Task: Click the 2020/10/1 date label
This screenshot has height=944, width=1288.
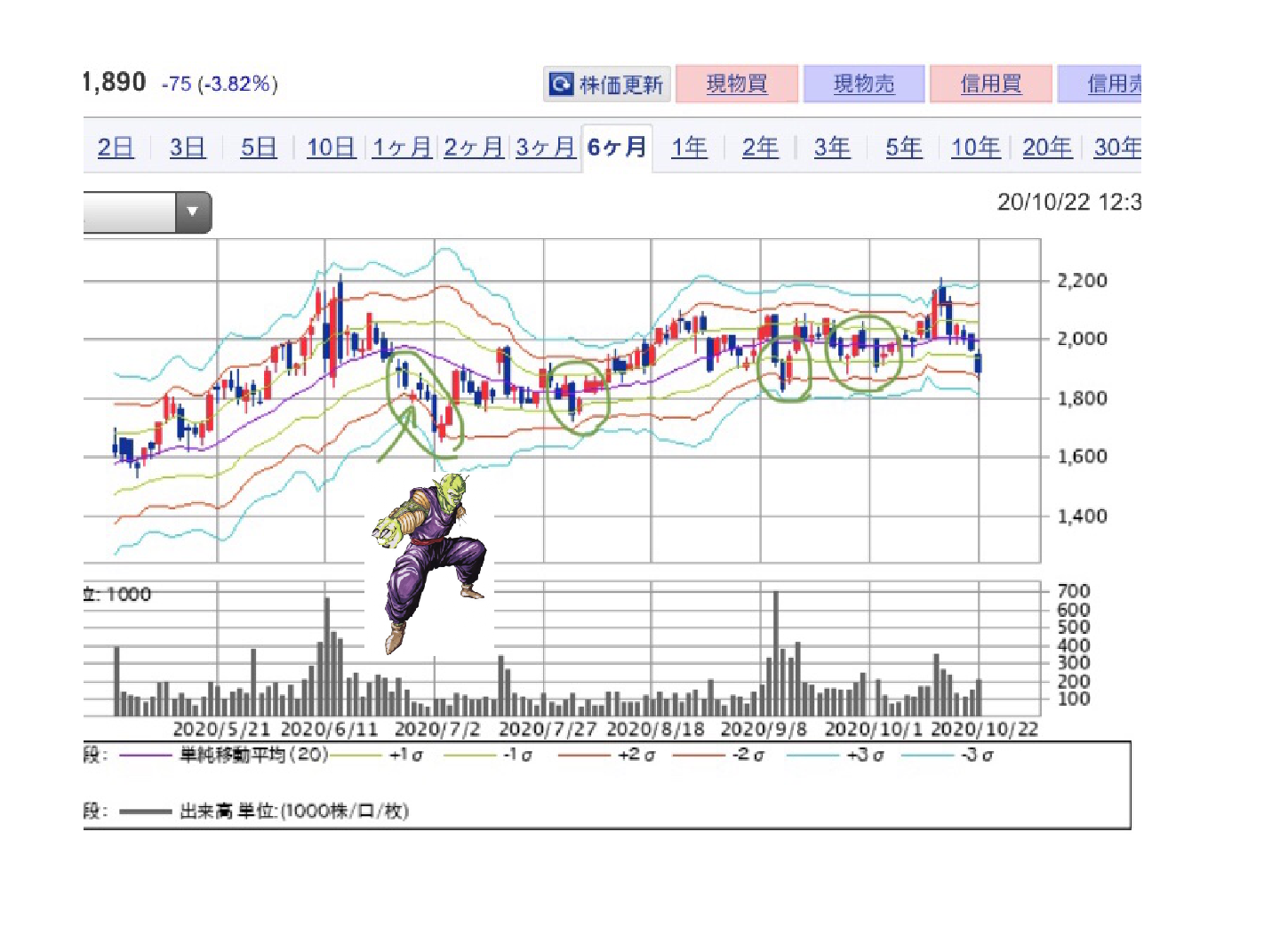Action: 874,729
